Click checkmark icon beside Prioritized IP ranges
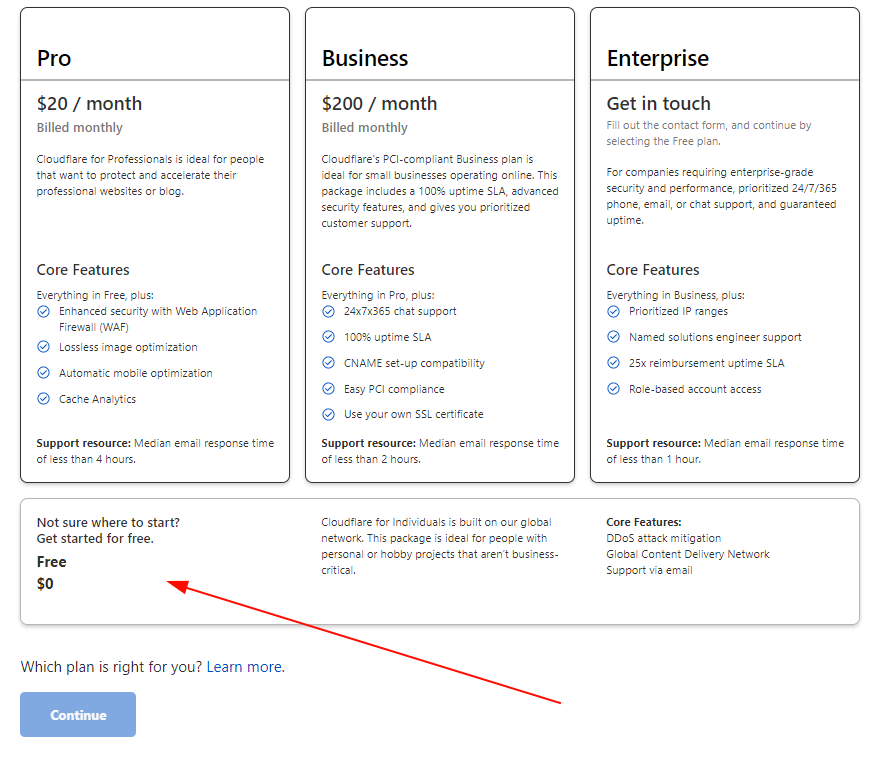 (613, 311)
